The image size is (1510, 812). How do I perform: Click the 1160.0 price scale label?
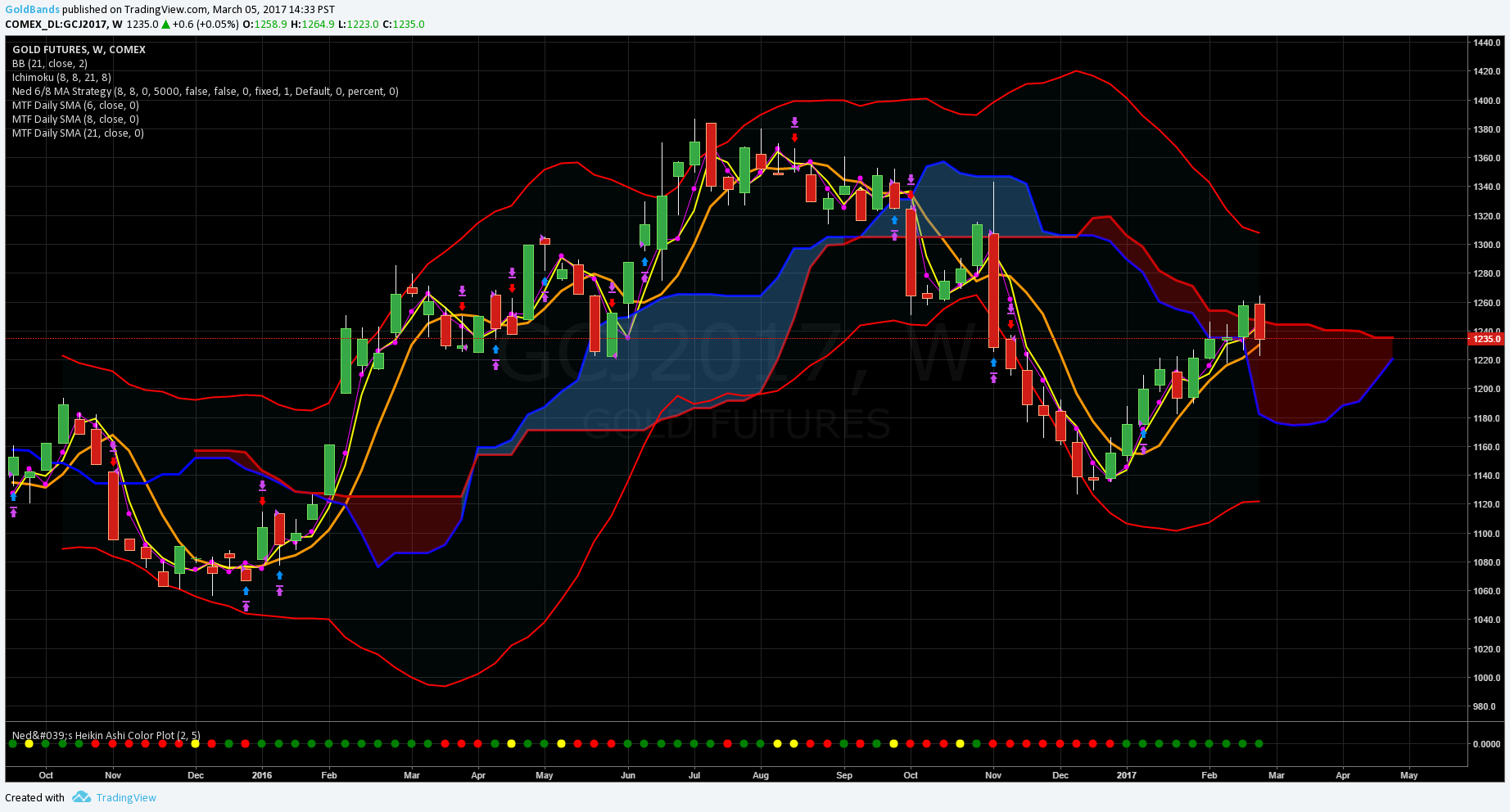click(x=1487, y=447)
